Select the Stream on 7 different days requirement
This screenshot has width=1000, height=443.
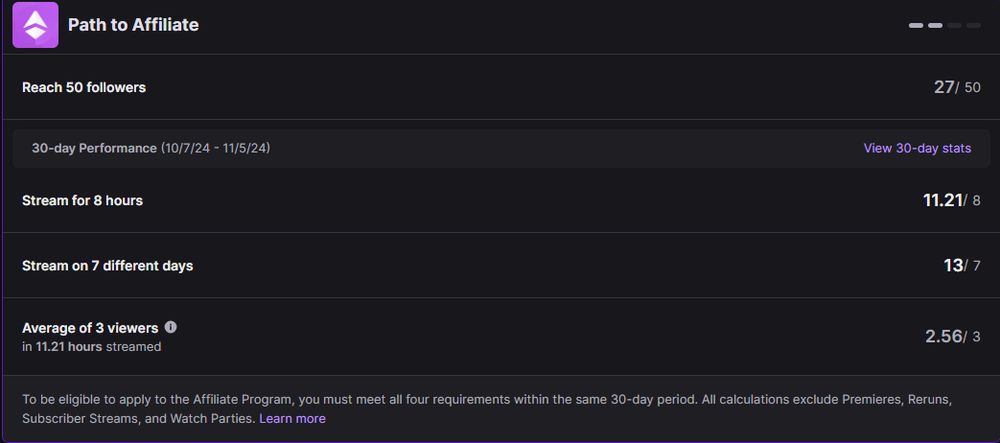pos(107,266)
